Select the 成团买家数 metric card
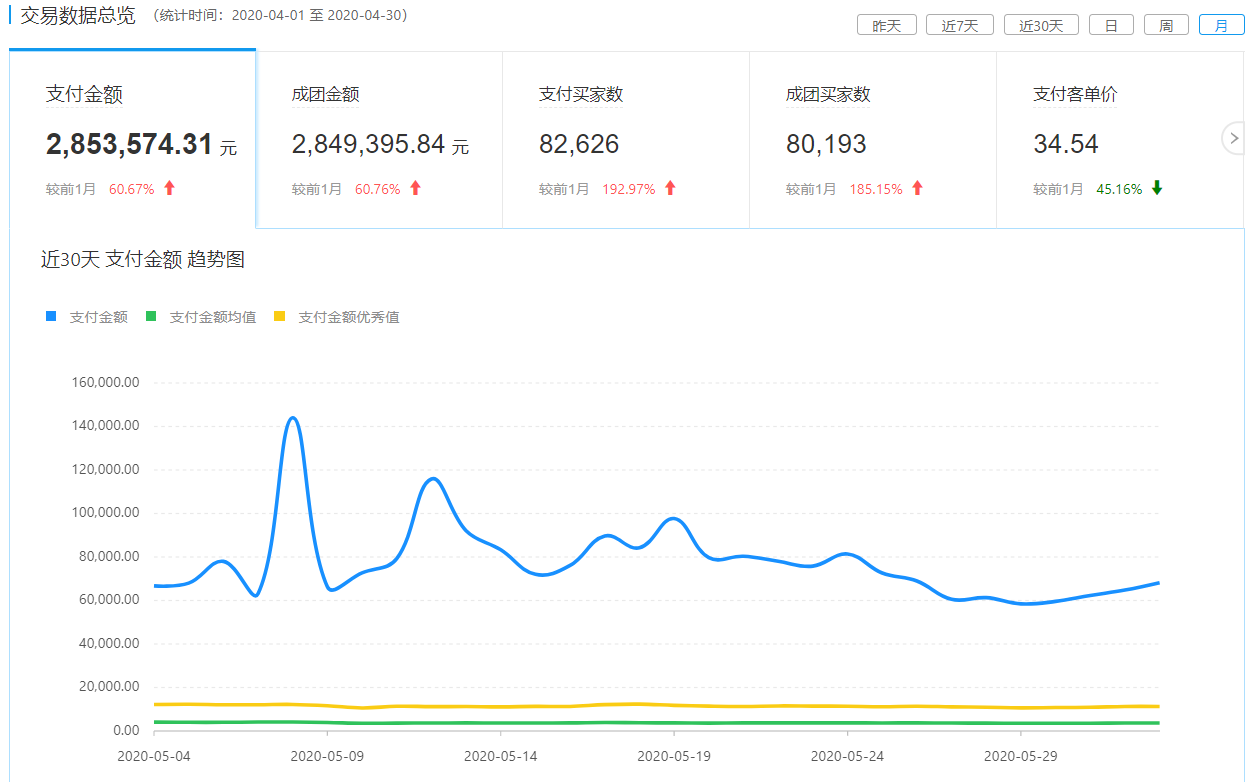 point(873,140)
